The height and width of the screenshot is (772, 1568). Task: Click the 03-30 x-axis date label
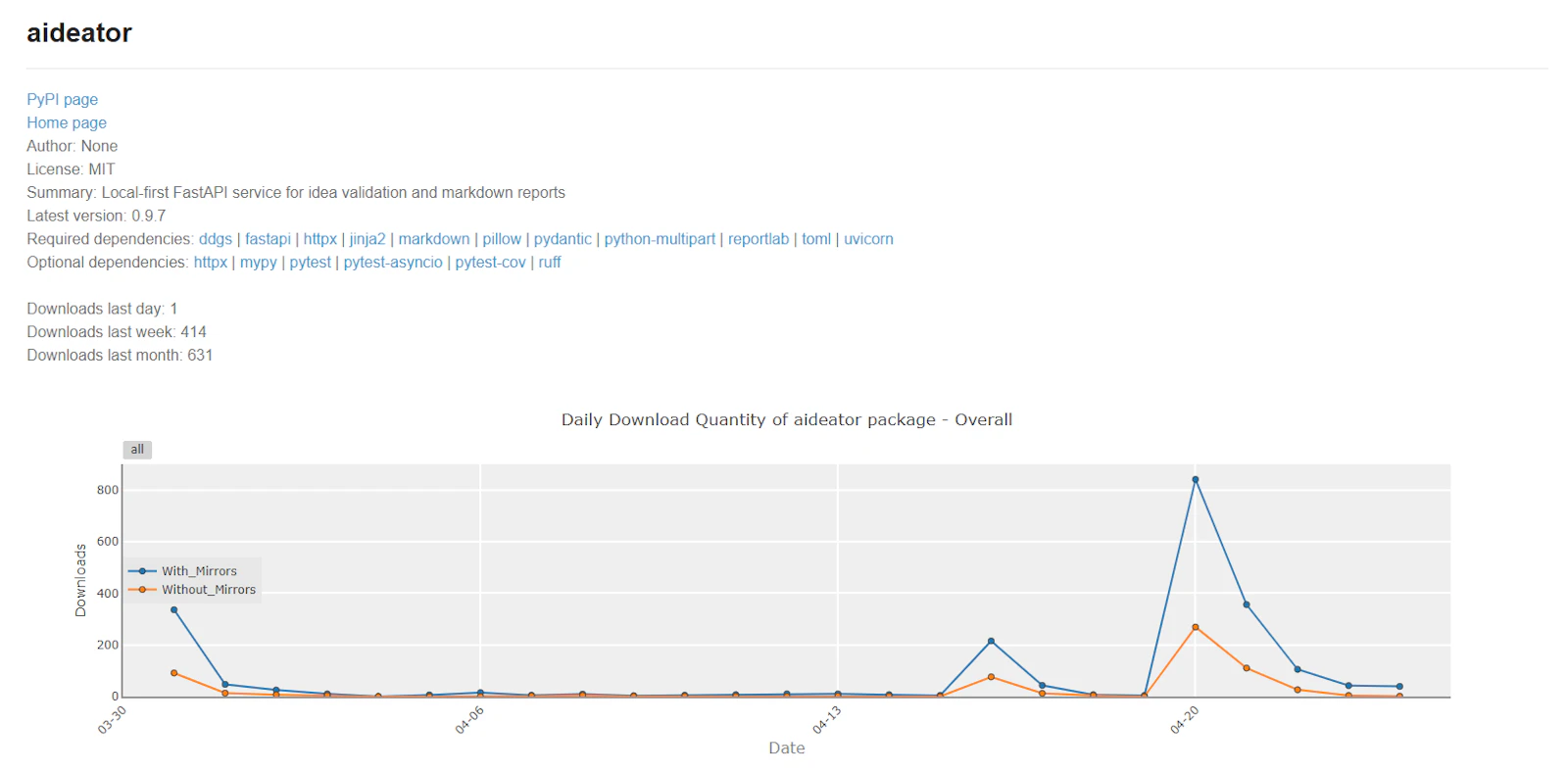coord(112,721)
